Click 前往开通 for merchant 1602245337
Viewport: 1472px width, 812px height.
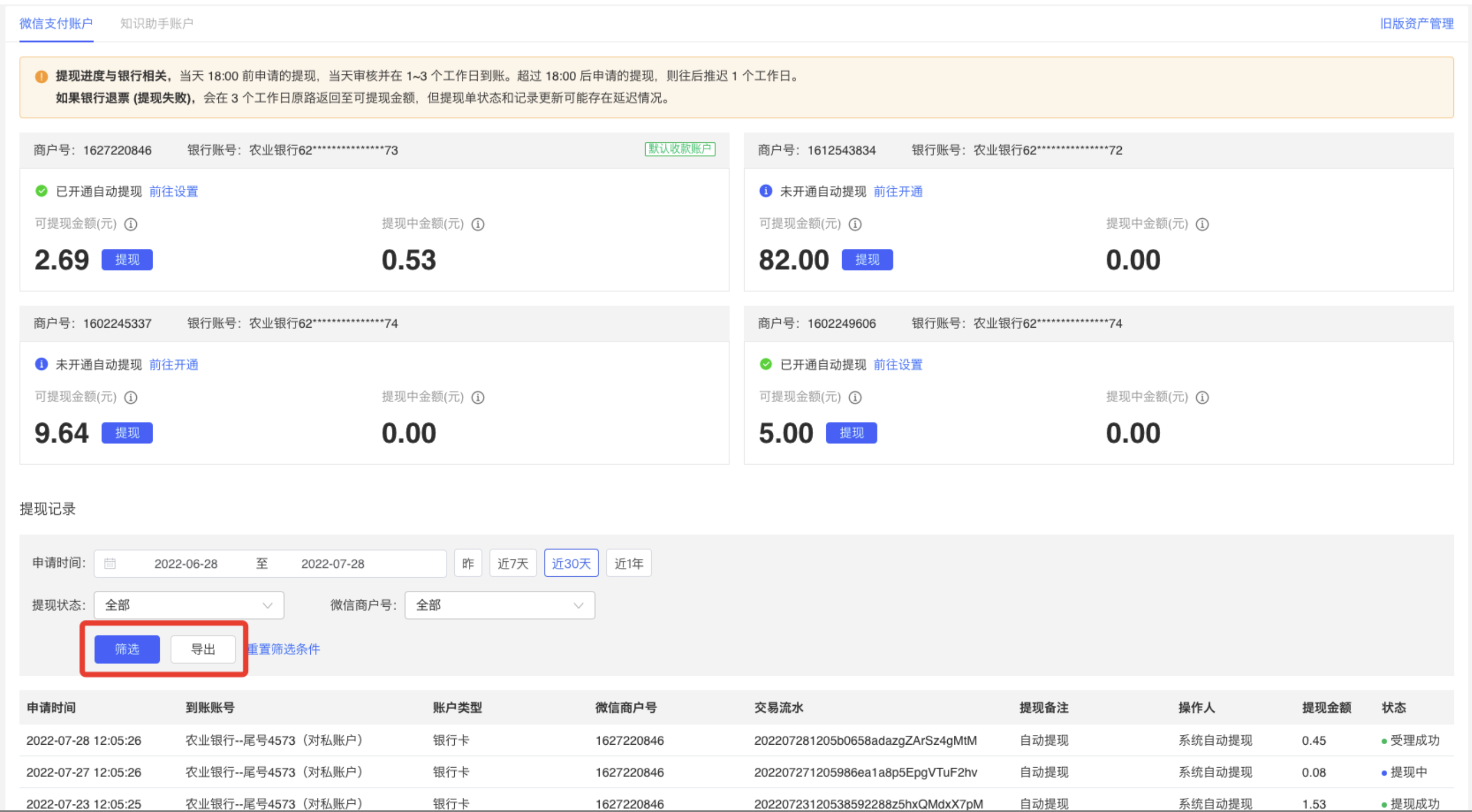tap(173, 364)
